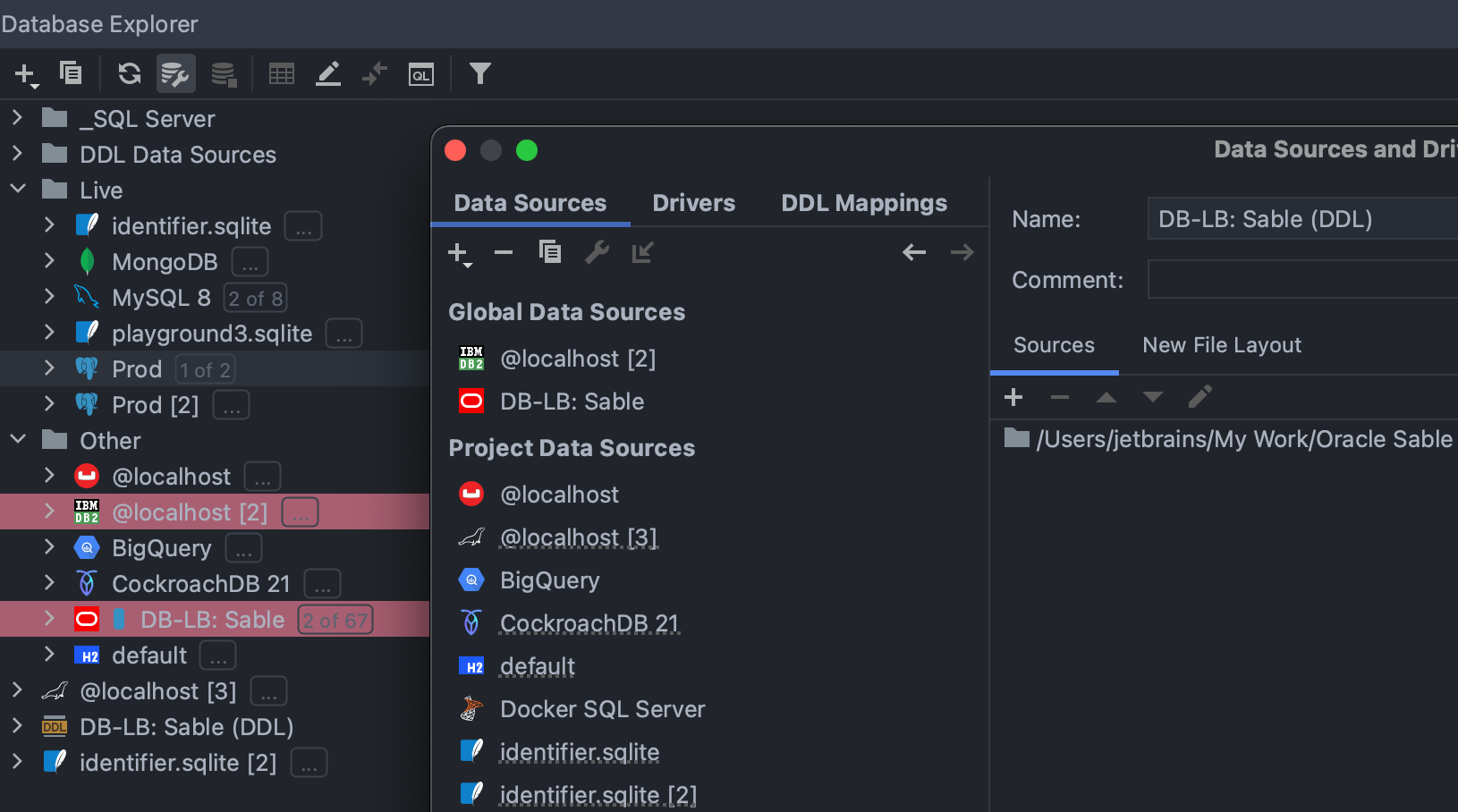
Task: Add a source path with plus icon under Sources
Action: pyautogui.click(x=1013, y=397)
